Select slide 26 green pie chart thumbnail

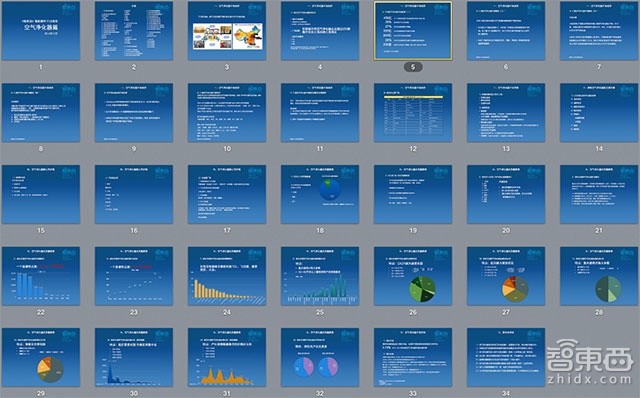[x=413, y=276]
